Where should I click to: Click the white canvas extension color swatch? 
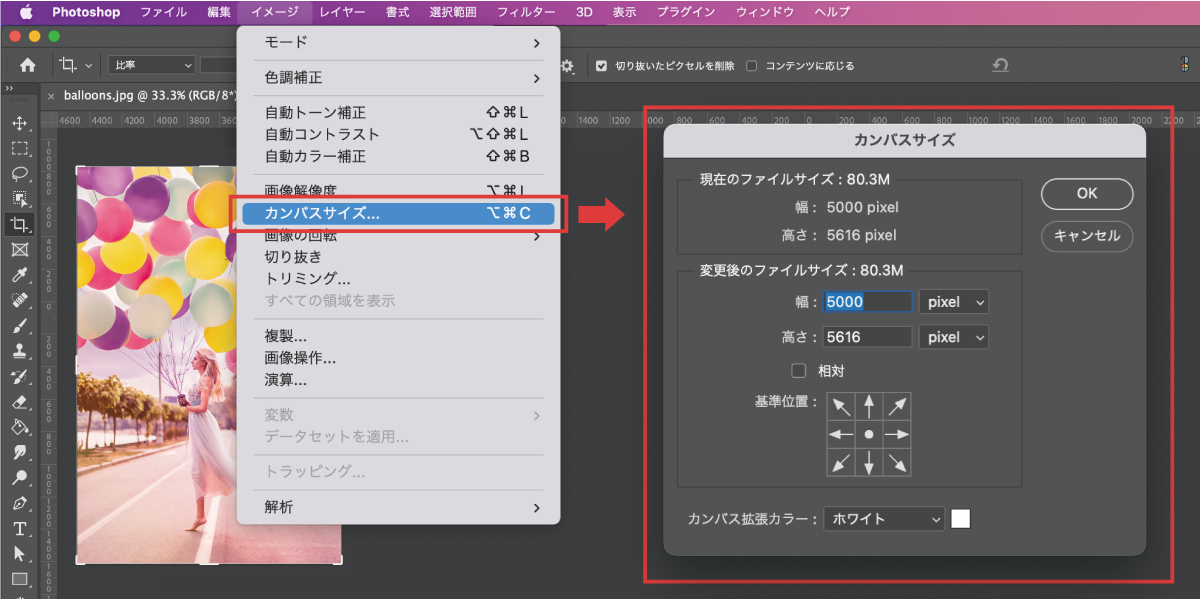click(x=960, y=519)
